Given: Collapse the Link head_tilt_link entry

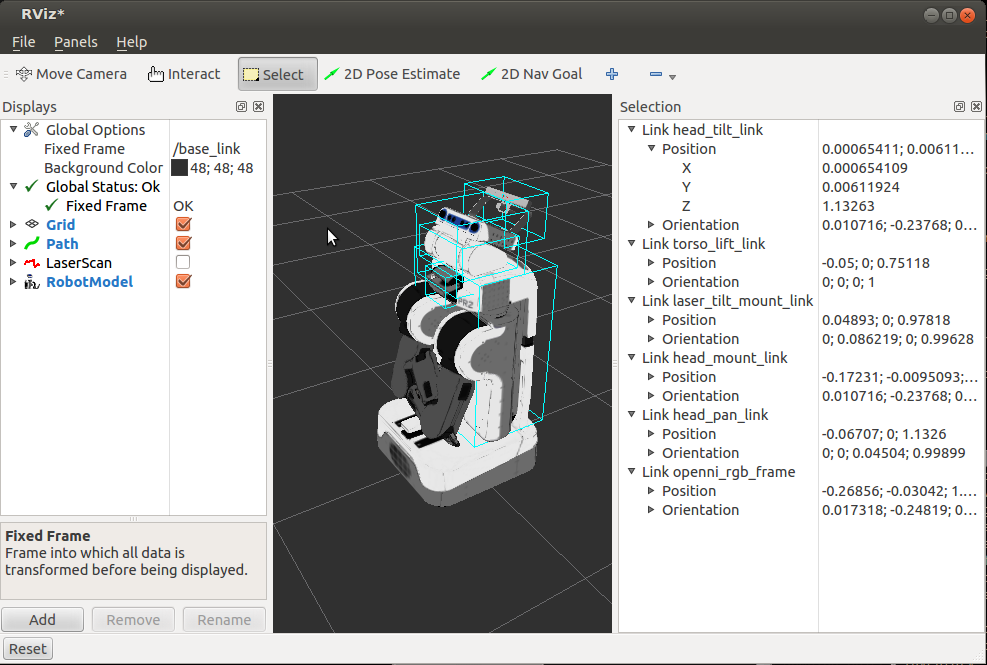Looking at the screenshot, I should [631, 130].
